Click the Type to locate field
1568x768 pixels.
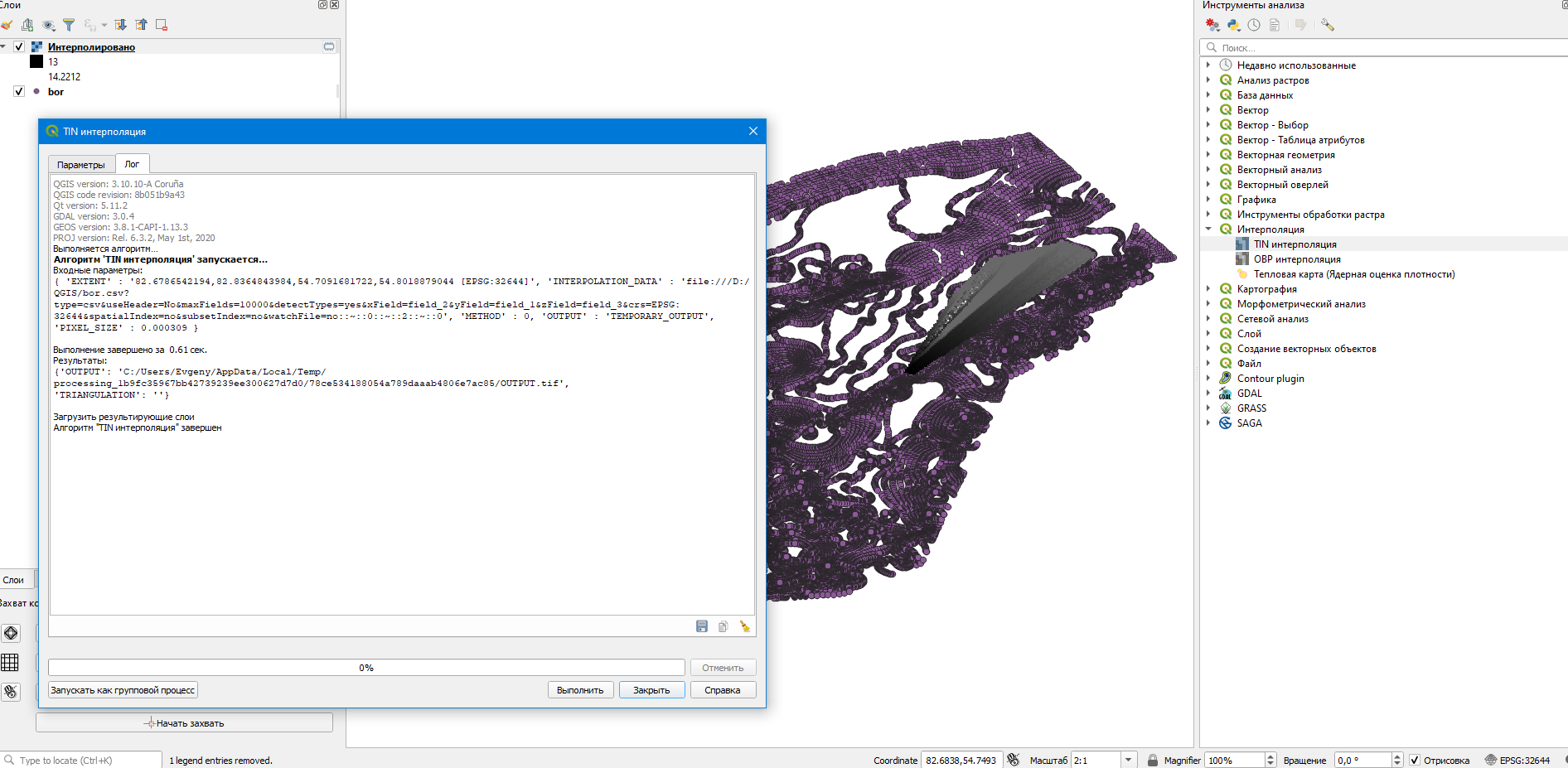click(81, 760)
